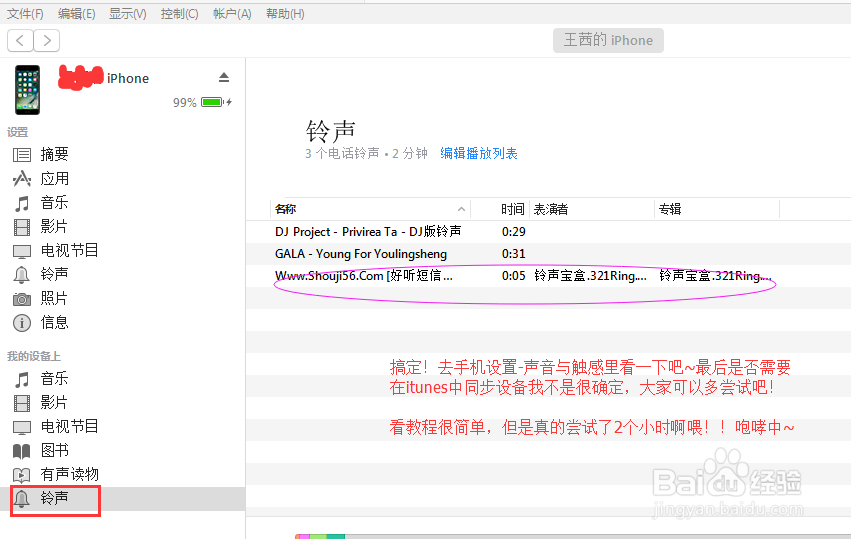Viewport: 851px width, 539px height.
Task: Open the 编辑(E) menu
Action: (77, 14)
